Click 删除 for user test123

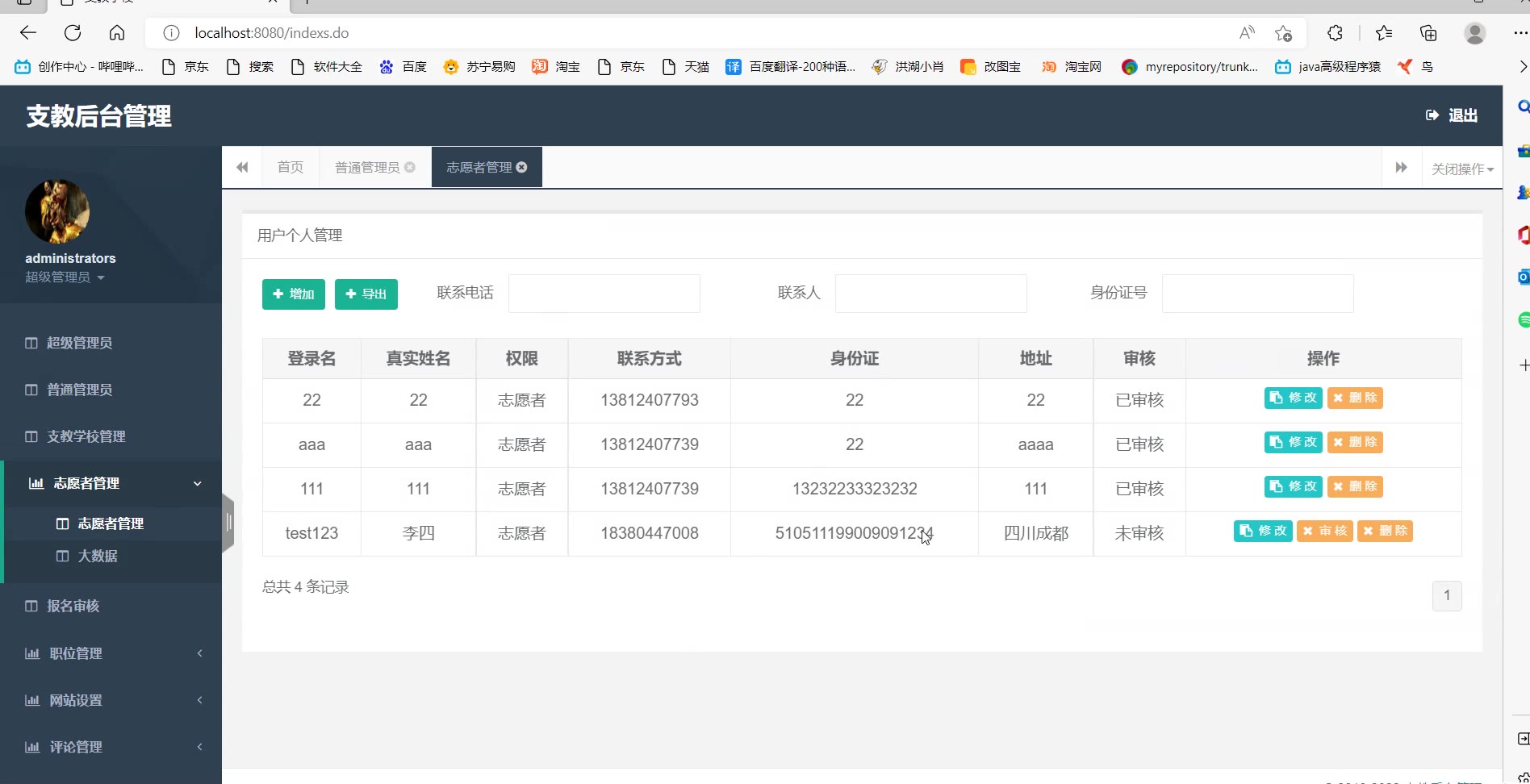coord(1385,531)
